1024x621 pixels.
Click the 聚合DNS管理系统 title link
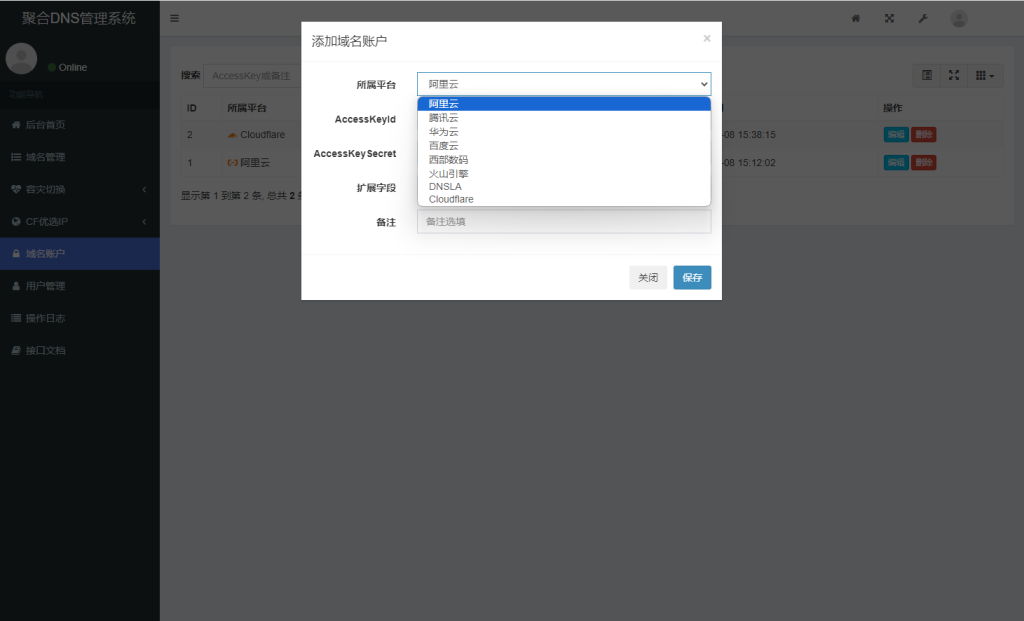(x=79, y=18)
